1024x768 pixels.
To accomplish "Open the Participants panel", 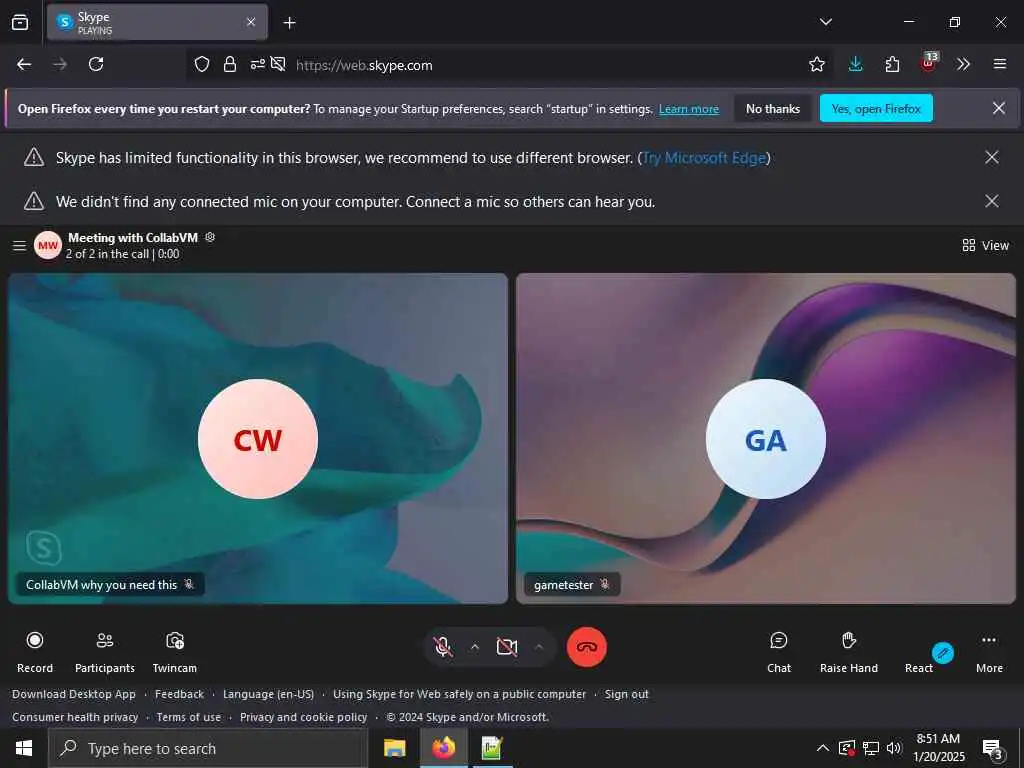I will 104,651.
